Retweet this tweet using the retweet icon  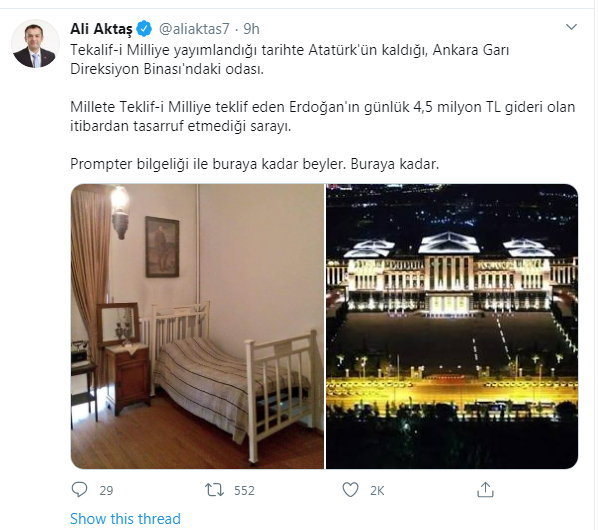coord(214,490)
